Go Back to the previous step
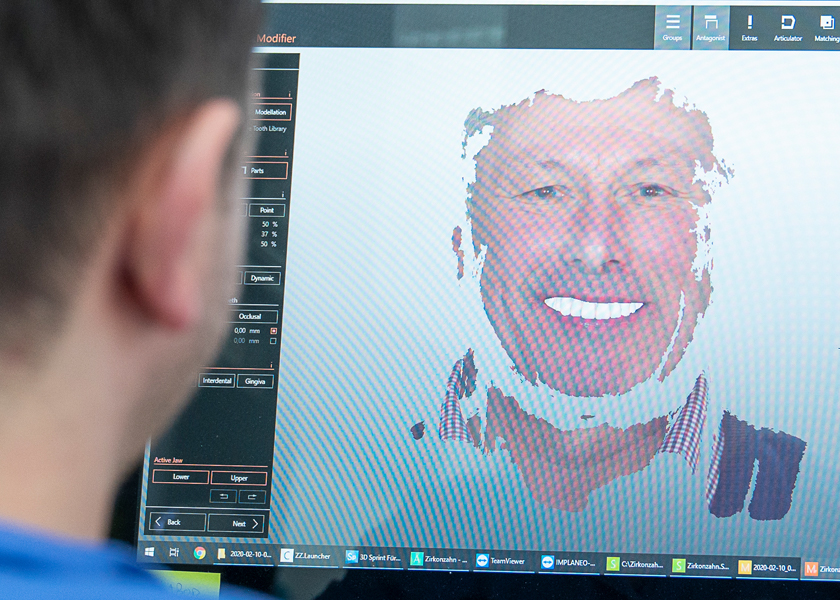 (177, 521)
